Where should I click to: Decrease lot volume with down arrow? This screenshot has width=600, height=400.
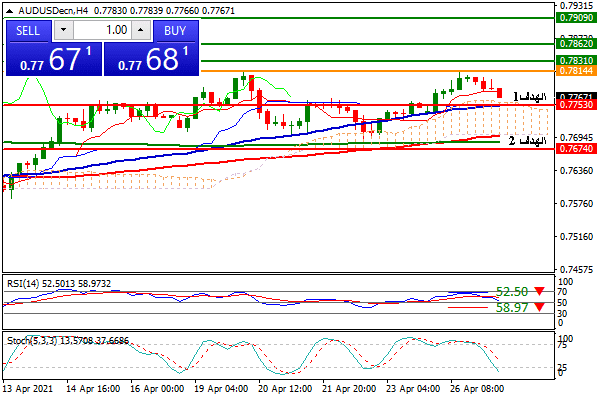(x=64, y=30)
